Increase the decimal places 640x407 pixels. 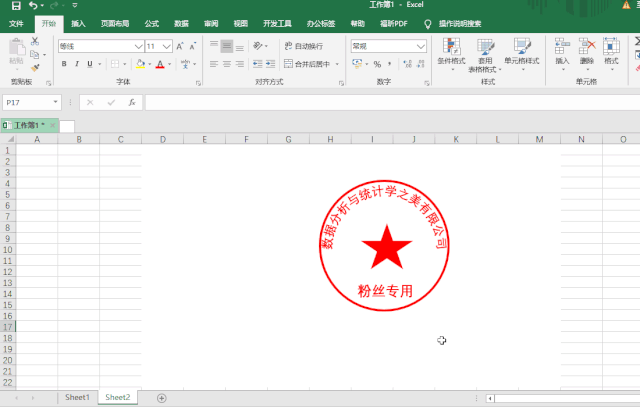coord(407,64)
